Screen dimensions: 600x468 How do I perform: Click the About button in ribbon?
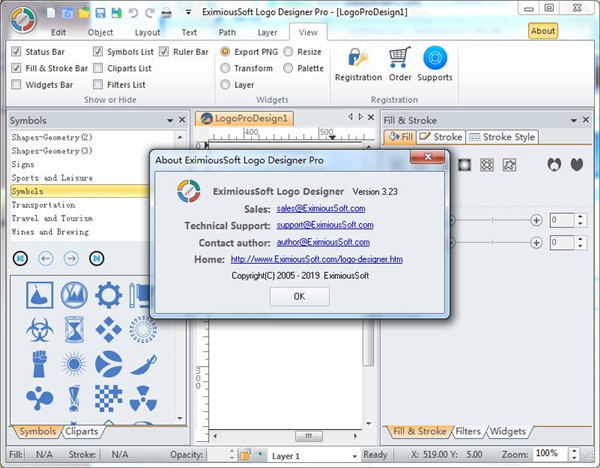pyautogui.click(x=543, y=31)
